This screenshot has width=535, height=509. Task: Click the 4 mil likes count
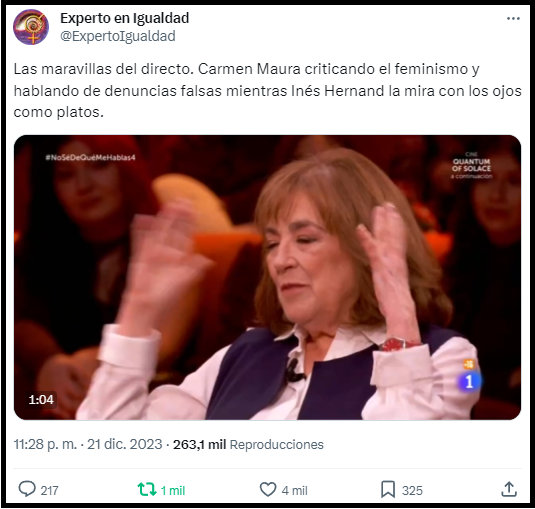(x=294, y=491)
